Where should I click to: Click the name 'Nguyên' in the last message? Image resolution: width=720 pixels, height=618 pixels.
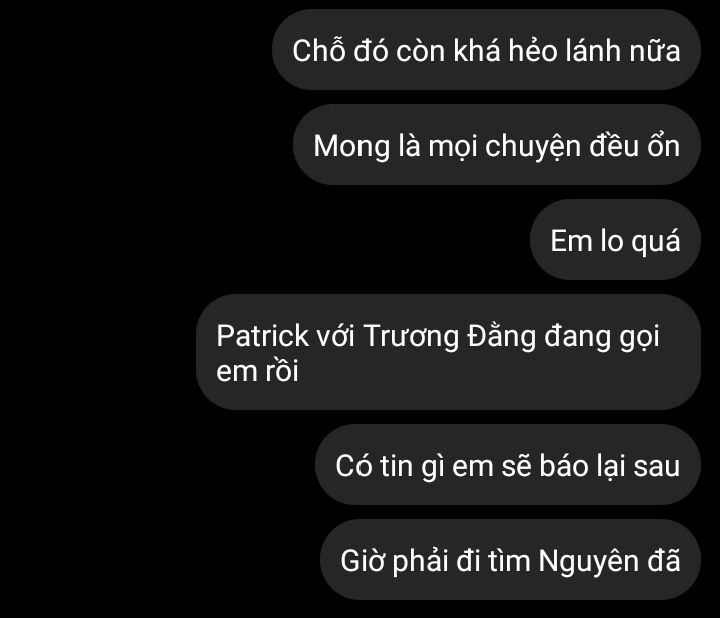tap(588, 561)
